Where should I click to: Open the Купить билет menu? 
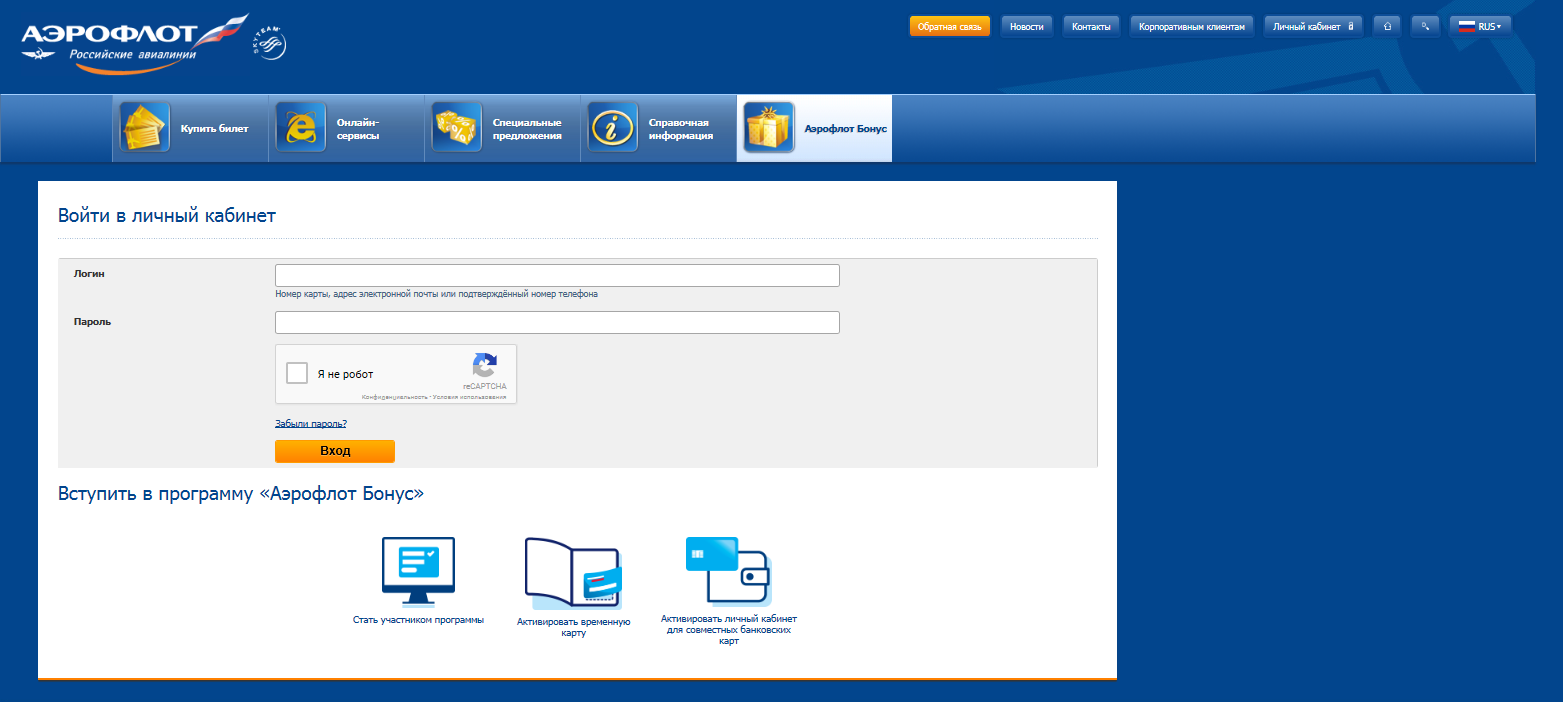pyautogui.click(x=190, y=128)
